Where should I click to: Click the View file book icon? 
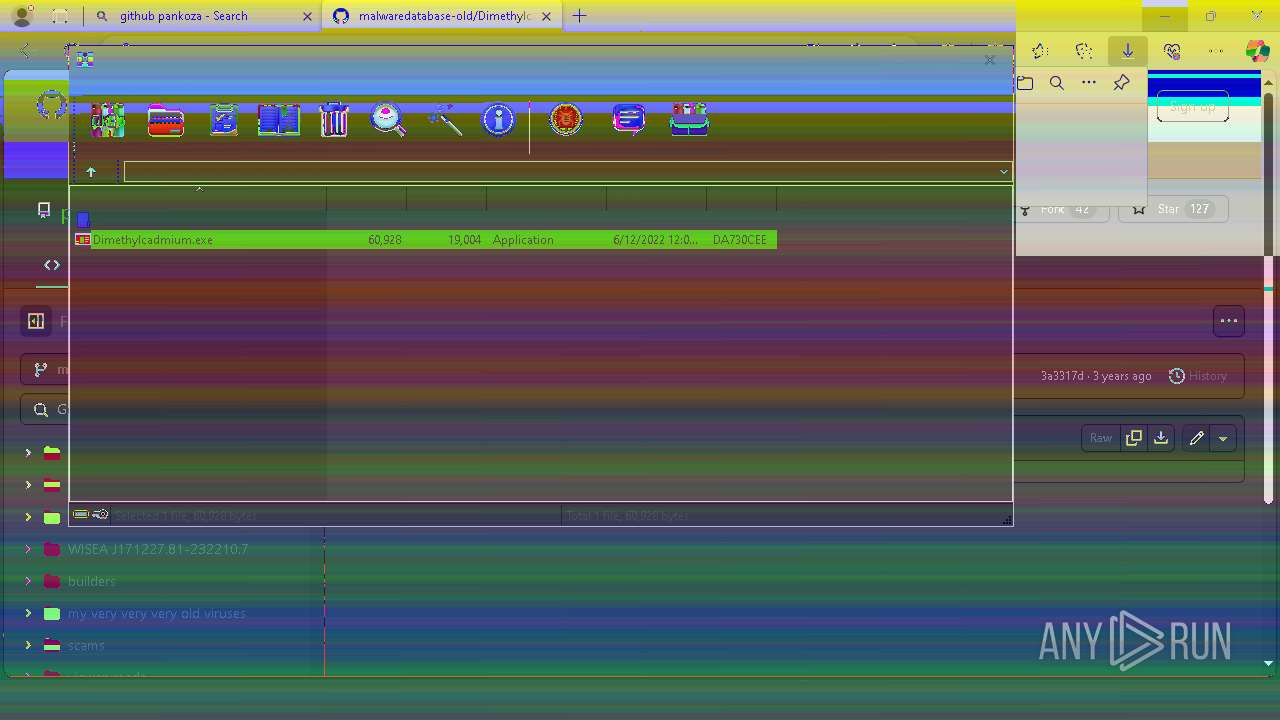[279, 120]
